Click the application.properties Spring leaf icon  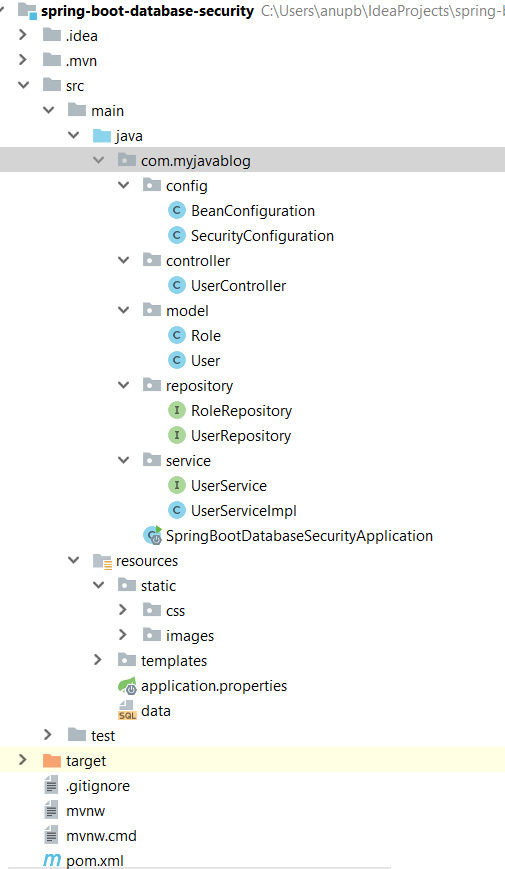[x=127, y=686]
